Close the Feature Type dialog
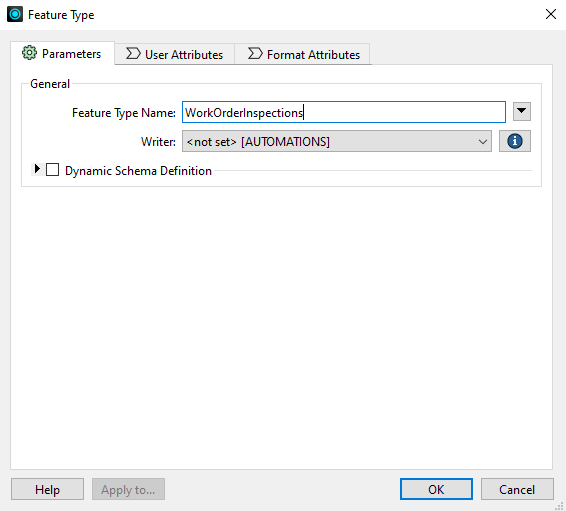The width and height of the screenshot is (566, 511). tap(550, 14)
